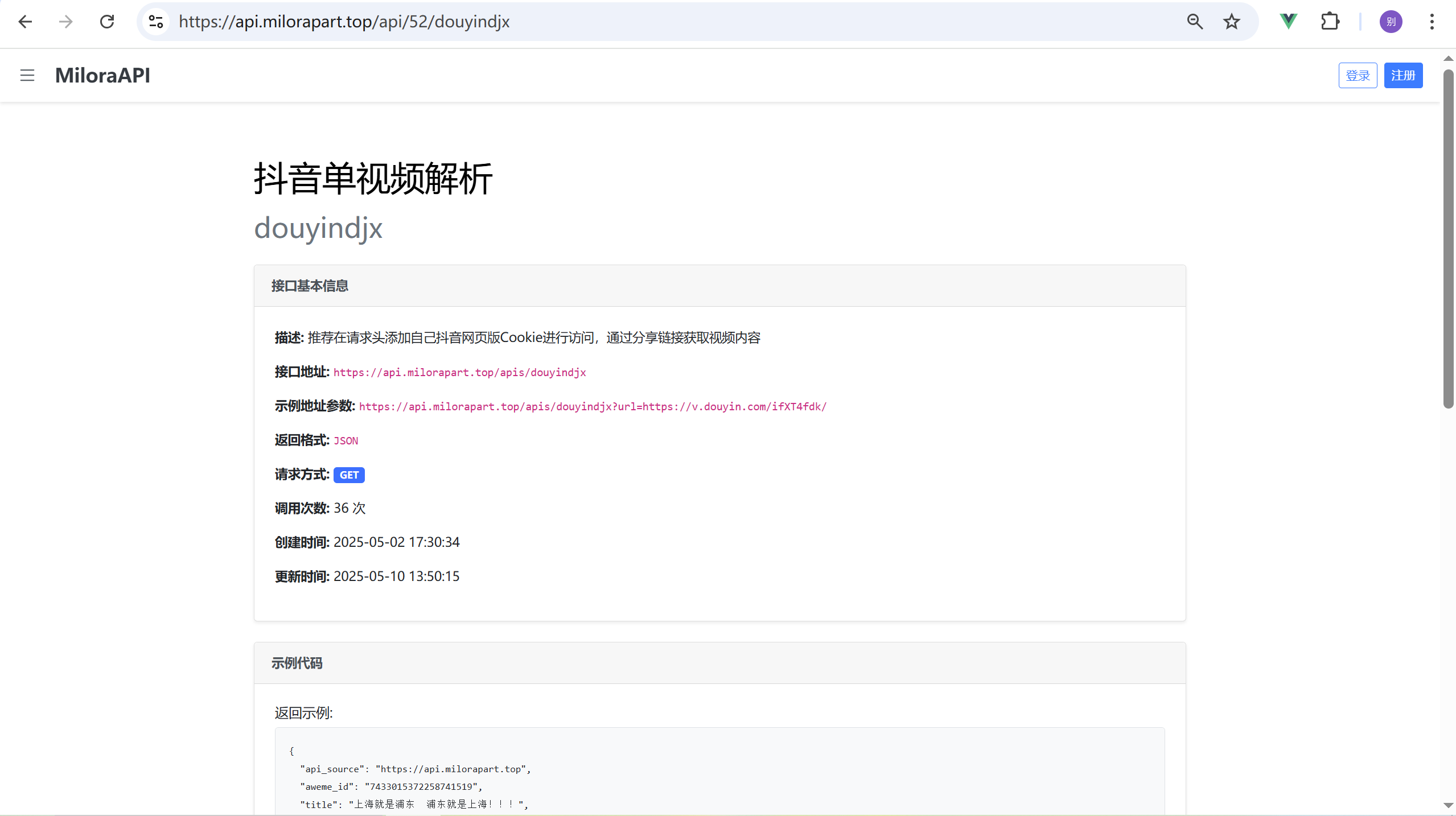
Task: Click the aweme_id line in JSON example
Action: pos(391,786)
